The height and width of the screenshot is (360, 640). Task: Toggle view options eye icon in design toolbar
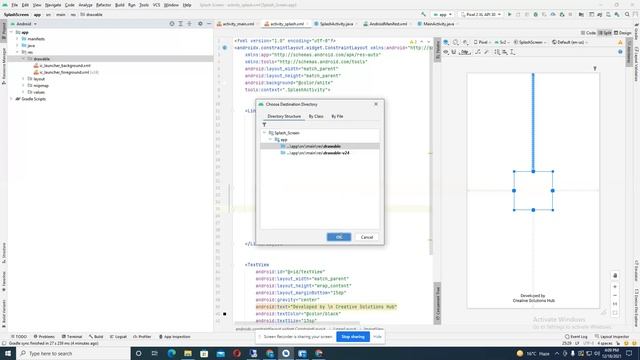coord(446,52)
